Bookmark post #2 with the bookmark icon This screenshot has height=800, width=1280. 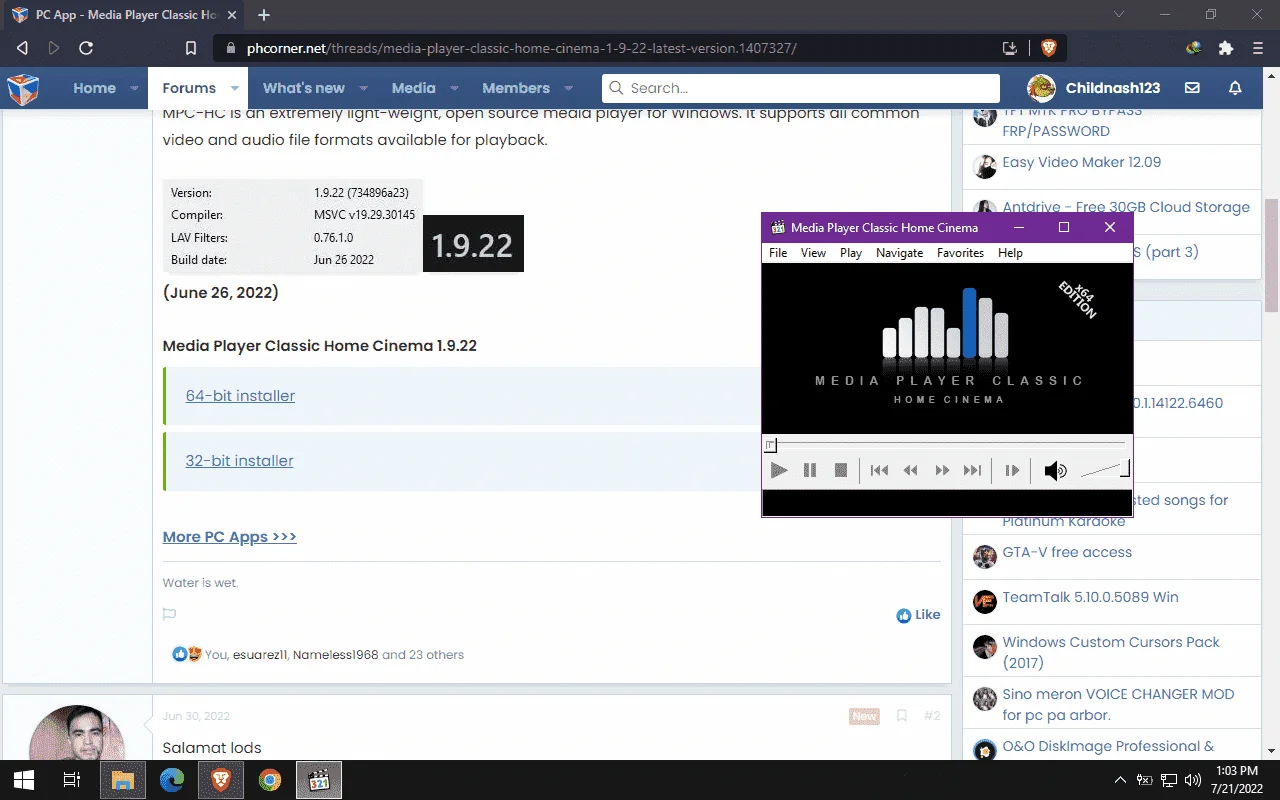coord(901,716)
